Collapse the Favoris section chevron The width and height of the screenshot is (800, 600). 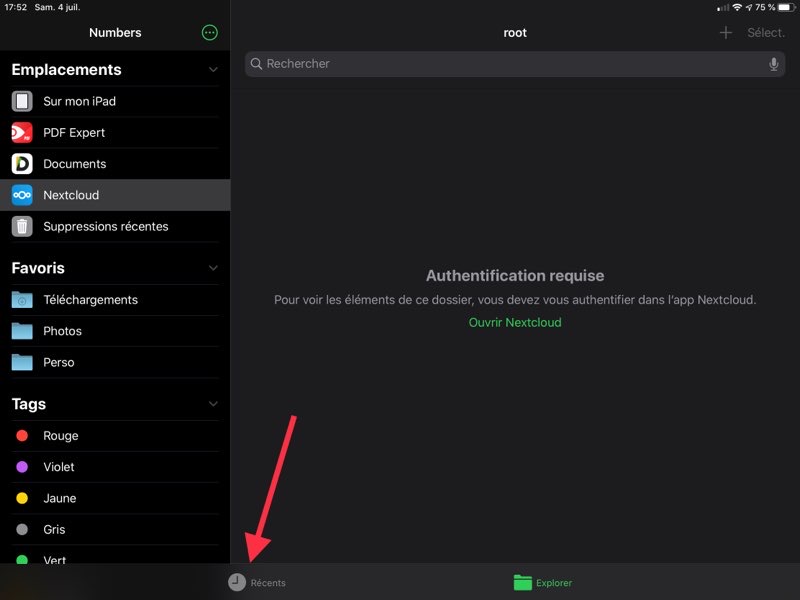[x=212, y=269]
